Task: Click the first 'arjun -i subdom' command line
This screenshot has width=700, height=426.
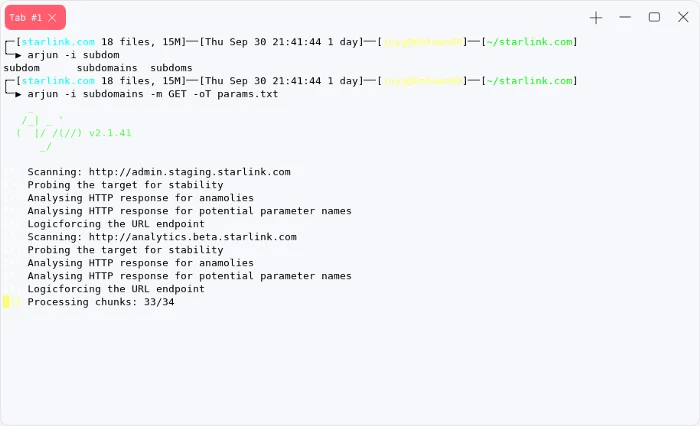Action: tap(73, 55)
